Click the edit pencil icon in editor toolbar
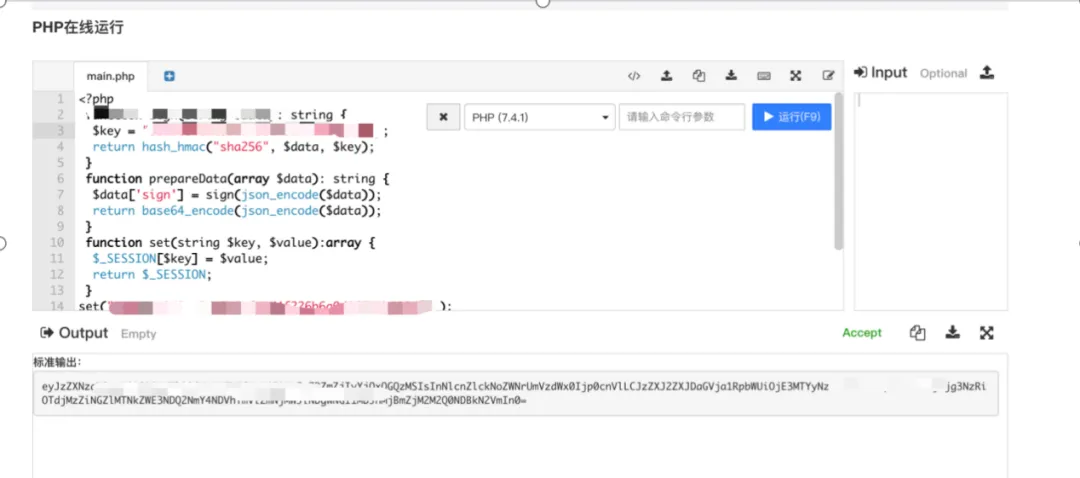 [x=828, y=76]
